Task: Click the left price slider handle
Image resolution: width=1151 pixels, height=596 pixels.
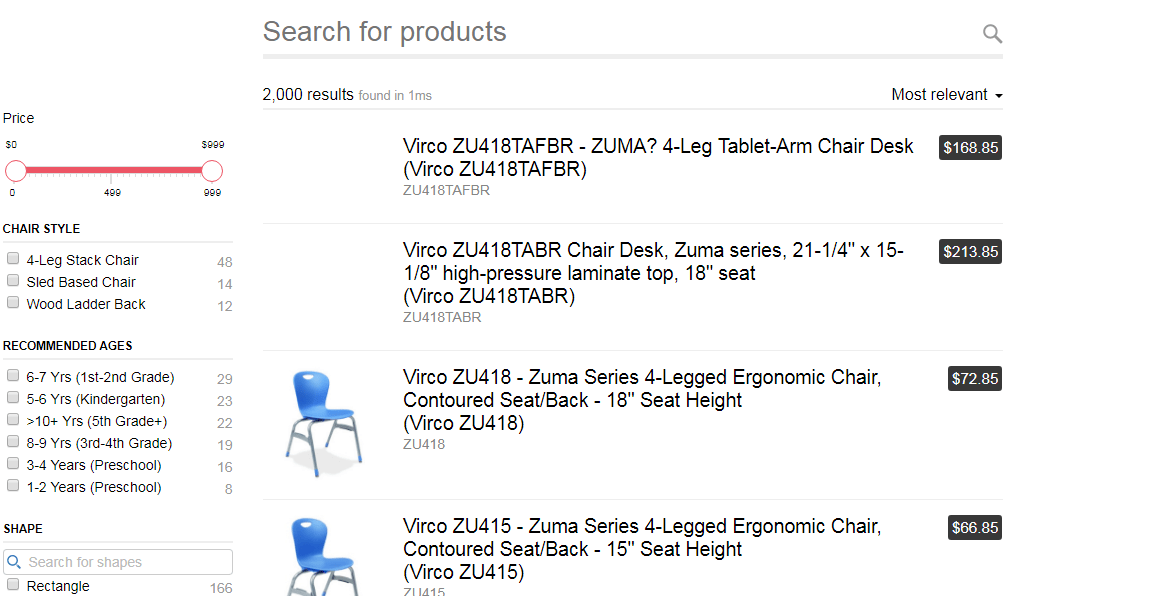Action: click(16, 171)
